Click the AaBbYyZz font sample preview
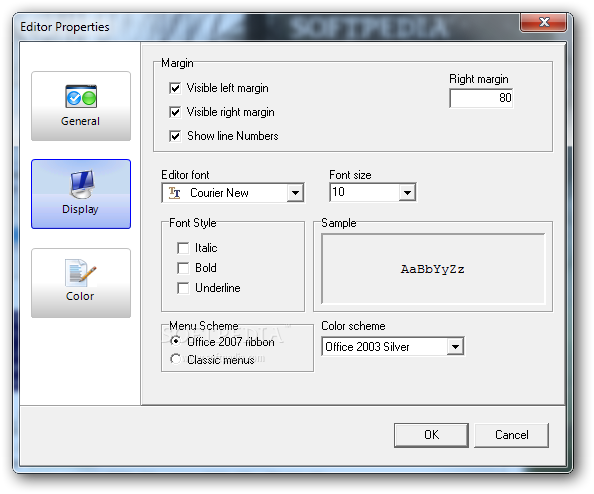Screen dimensions: 594x494 (x=433, y=269)
